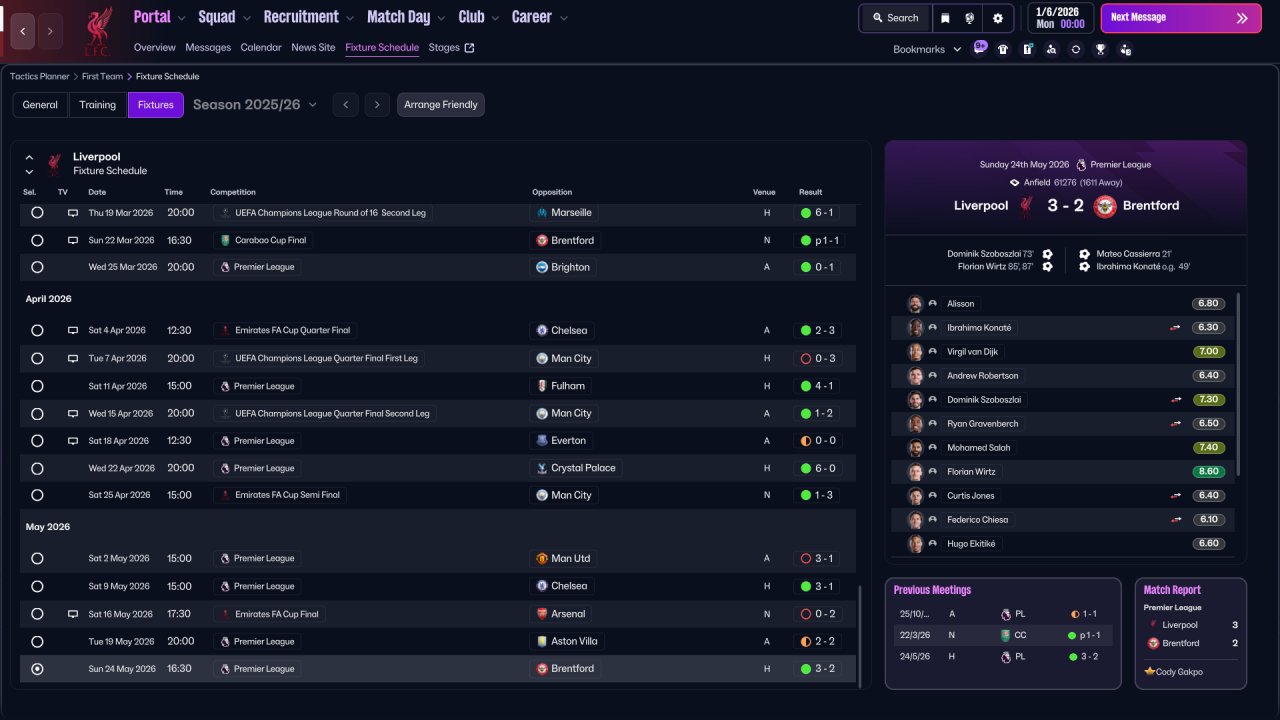Click Alisson's player portrait
The height and width of the screenshot is (720, 1280).
coord(914,304)
